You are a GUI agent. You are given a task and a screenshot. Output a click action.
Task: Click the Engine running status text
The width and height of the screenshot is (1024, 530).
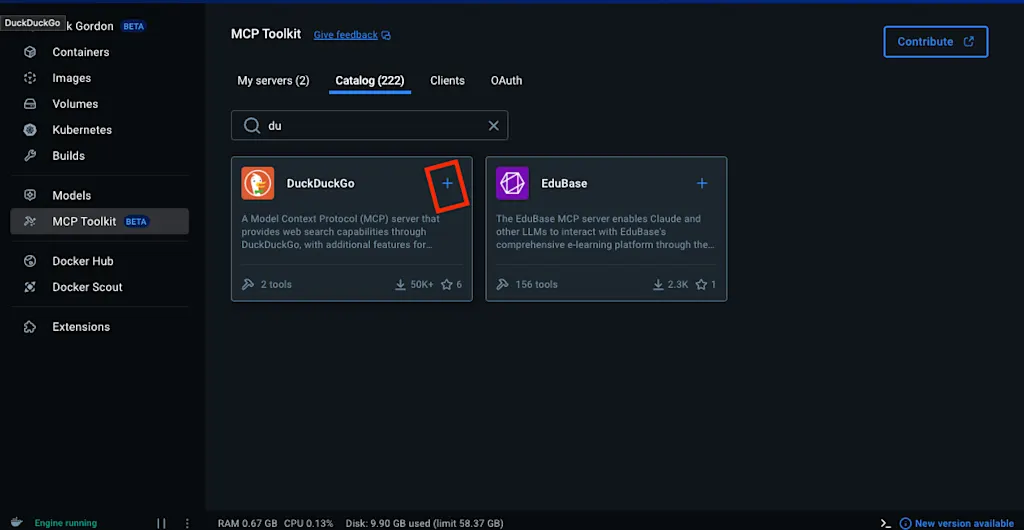[x=65, y=523]
